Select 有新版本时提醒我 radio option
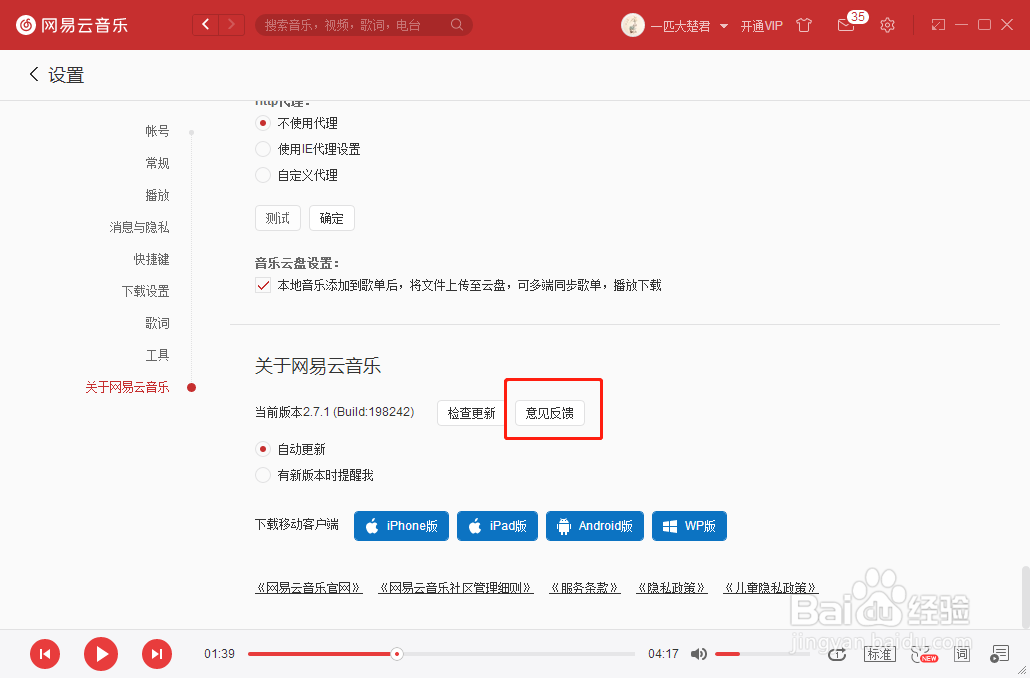1030x678 pixels. pyautogui.click(x=263, y=475)
